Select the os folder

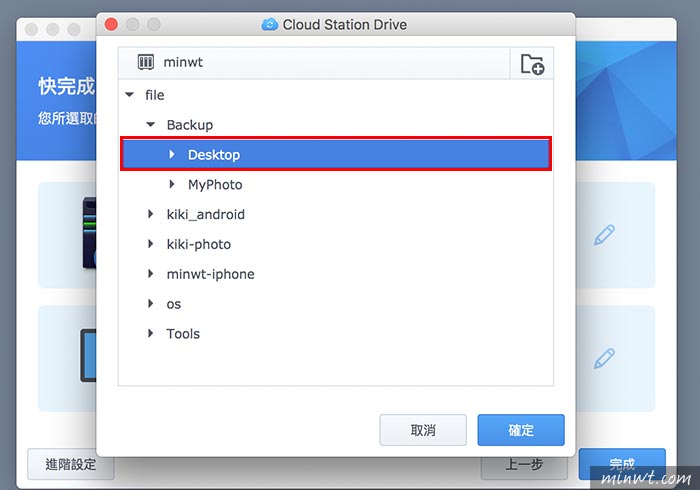[x=174, y=304]
